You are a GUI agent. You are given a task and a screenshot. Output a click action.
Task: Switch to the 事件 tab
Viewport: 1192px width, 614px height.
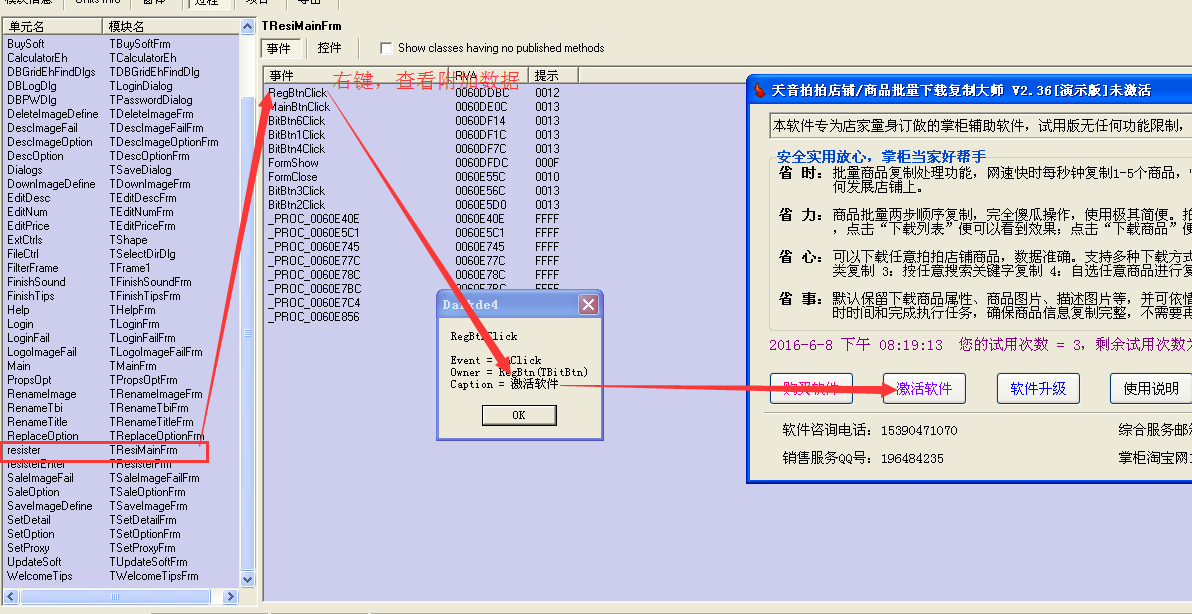pyautogui.click(x=280, y=47)
